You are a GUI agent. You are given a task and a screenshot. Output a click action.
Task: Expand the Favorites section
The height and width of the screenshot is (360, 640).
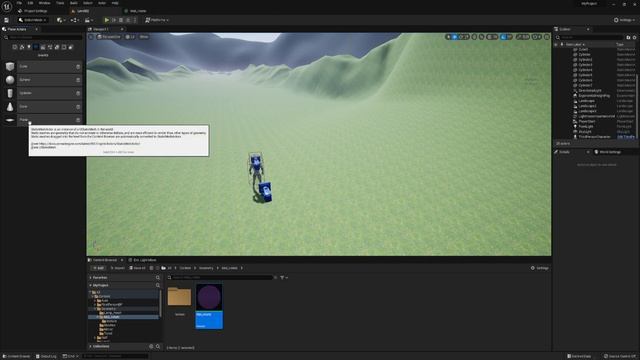click(x=91, y=278)
